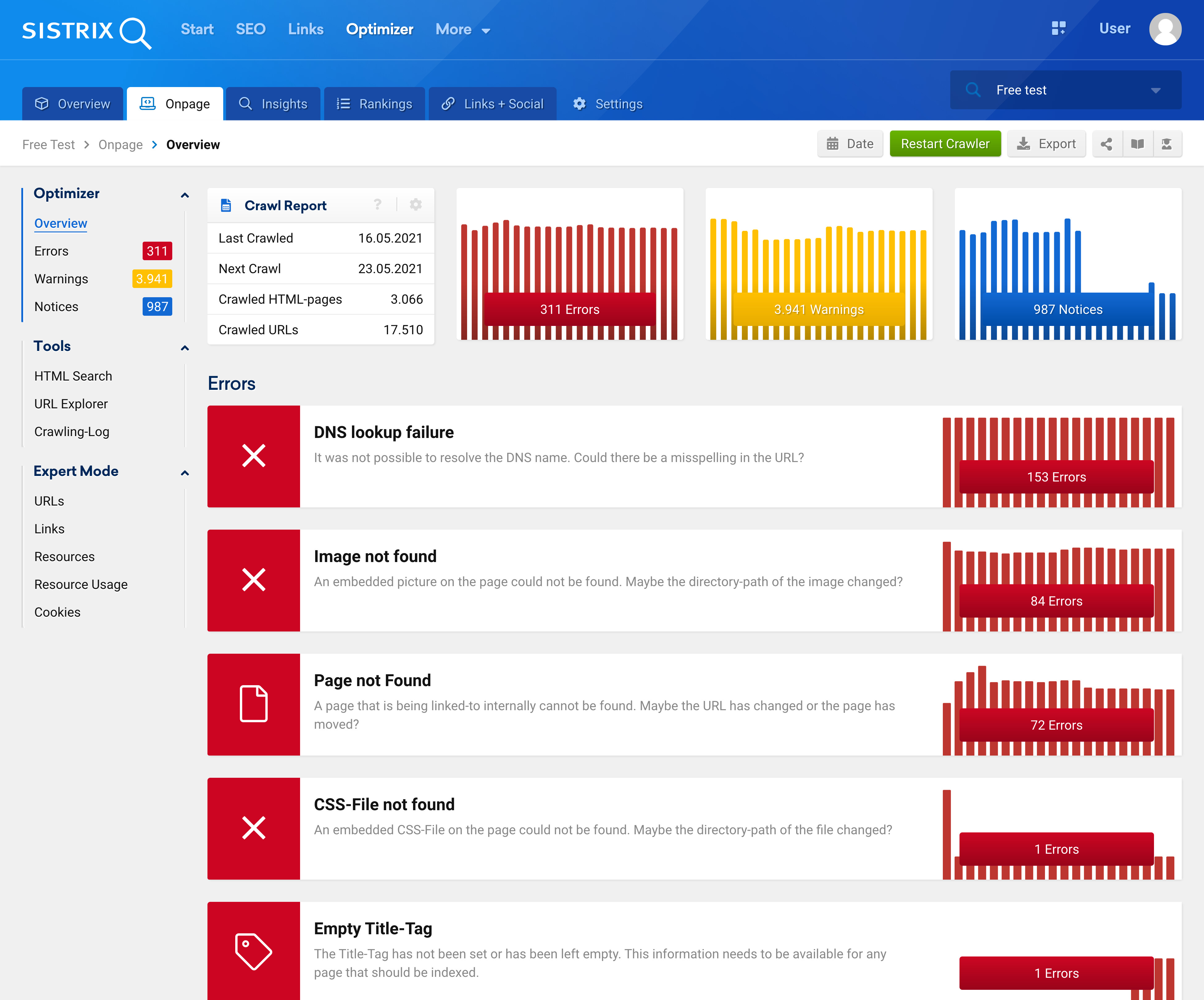
Task: Go to Start in top navigation
Action: pyautogui.click(x=197, y=29)
